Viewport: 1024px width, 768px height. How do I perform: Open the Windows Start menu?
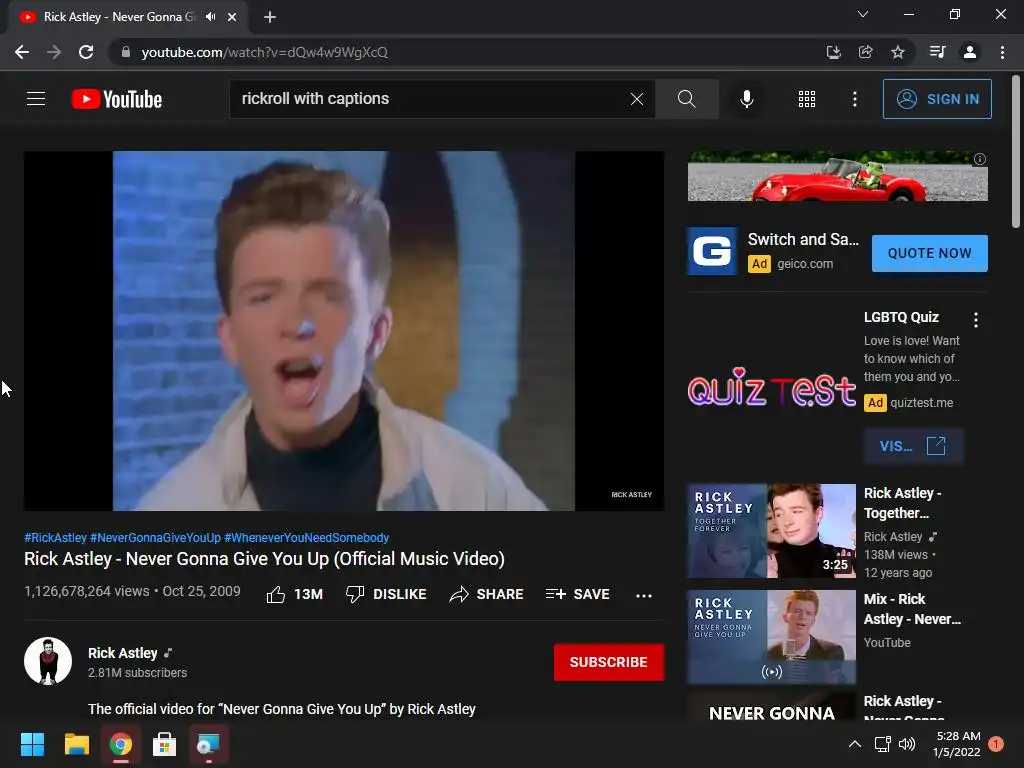point(32,744)
